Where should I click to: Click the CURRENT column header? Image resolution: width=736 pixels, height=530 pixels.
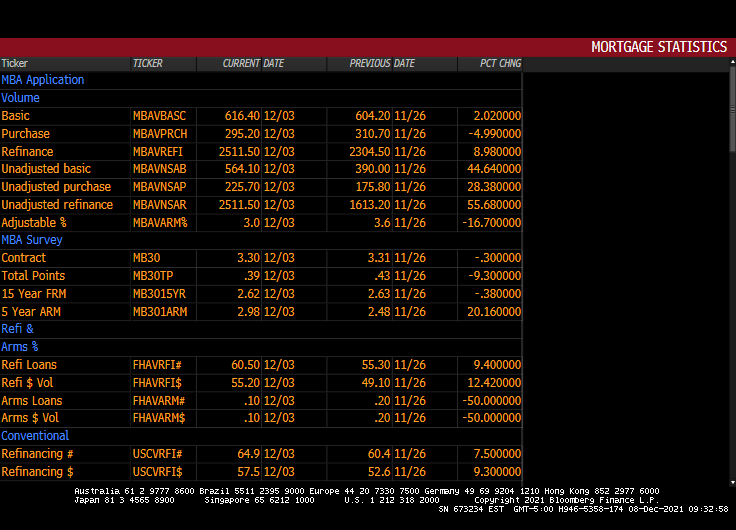241,64
